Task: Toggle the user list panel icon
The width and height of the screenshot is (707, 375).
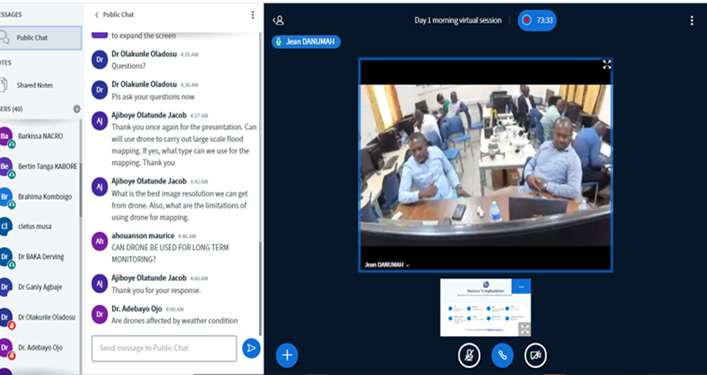Action: (279, 20)
